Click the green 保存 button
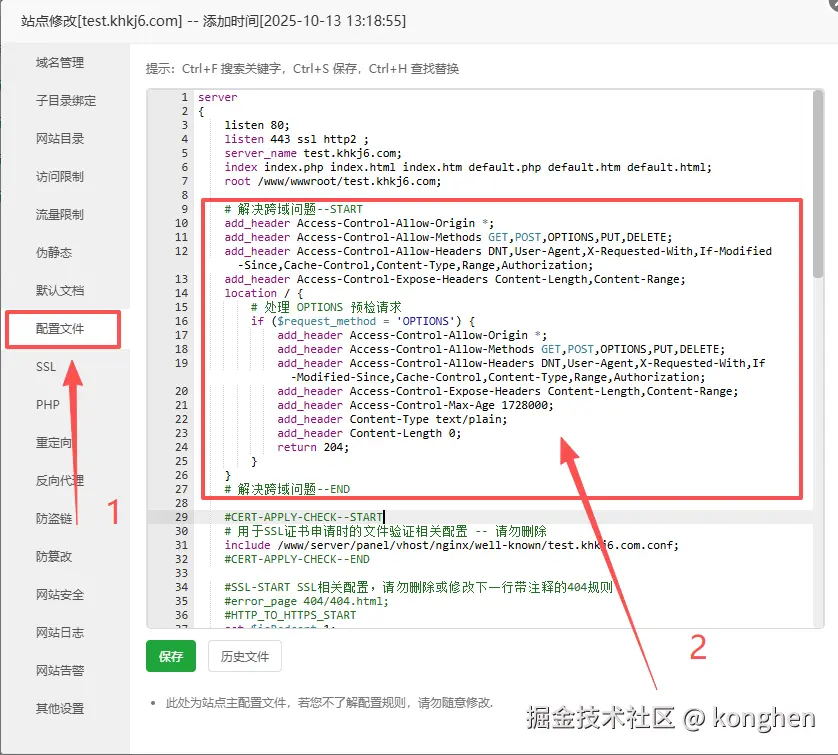Image resolution: width=838 pixels, height=755 pixels. coord(171,656)
